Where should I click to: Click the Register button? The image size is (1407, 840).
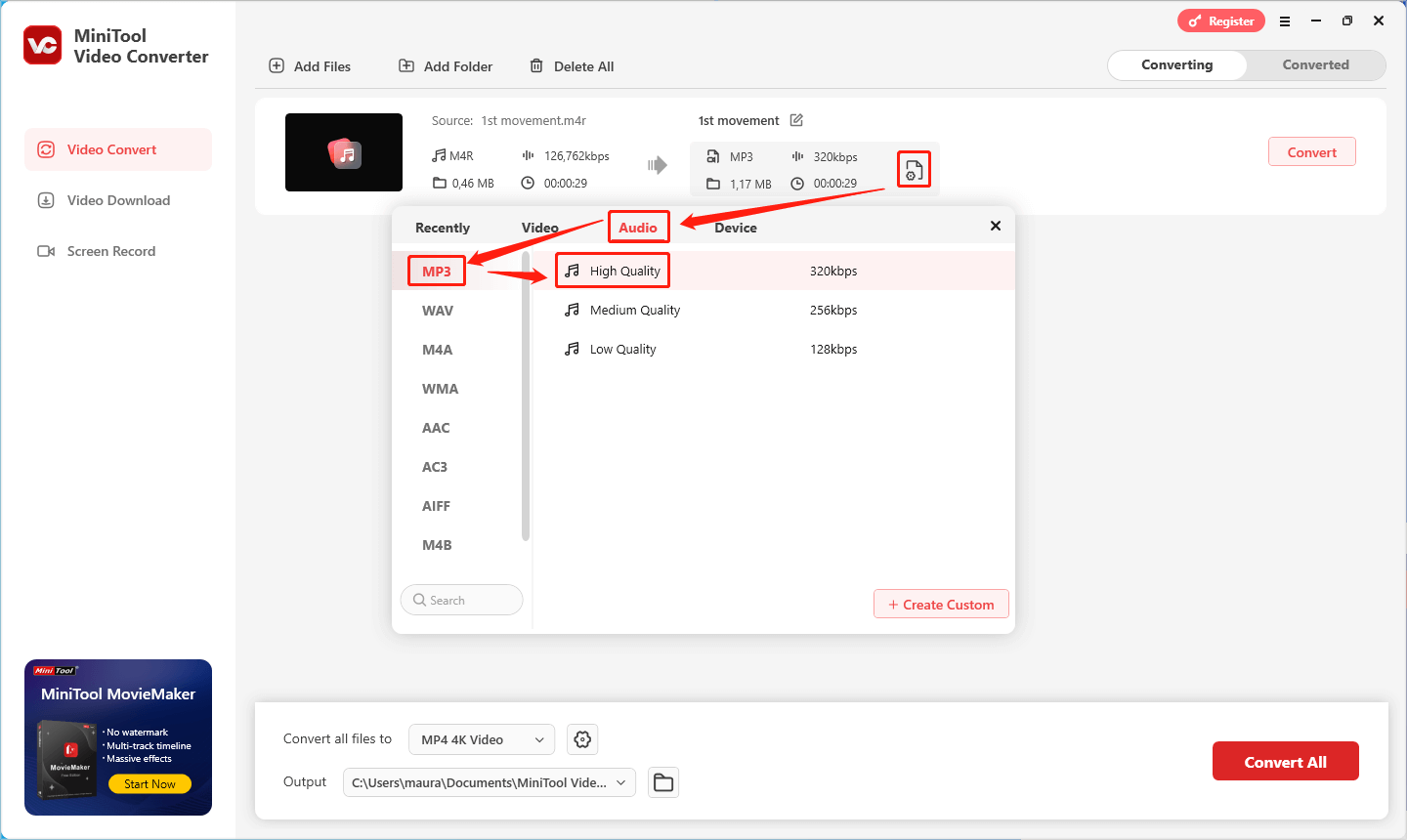click(x=1221, y=21)
